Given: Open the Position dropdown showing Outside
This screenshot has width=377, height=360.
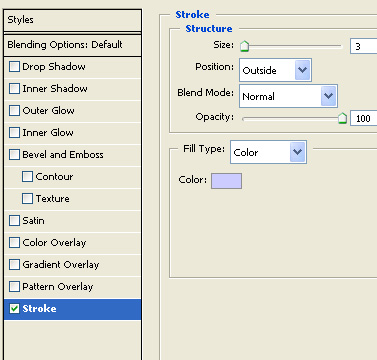Looking at the screenshot, I should 275,70.
